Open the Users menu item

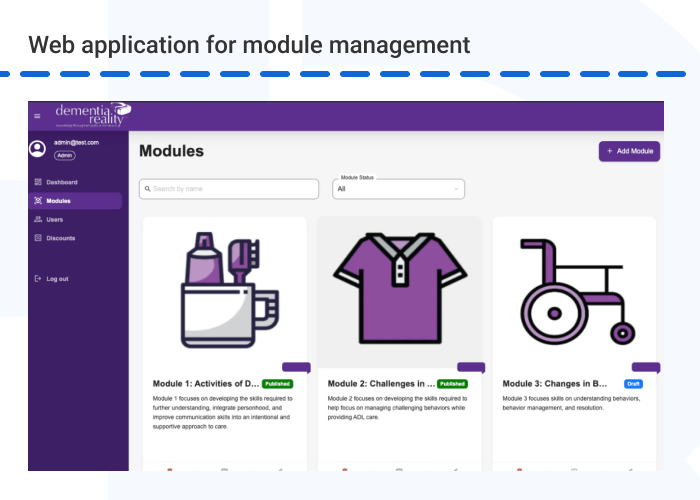(x=55, y=219)
